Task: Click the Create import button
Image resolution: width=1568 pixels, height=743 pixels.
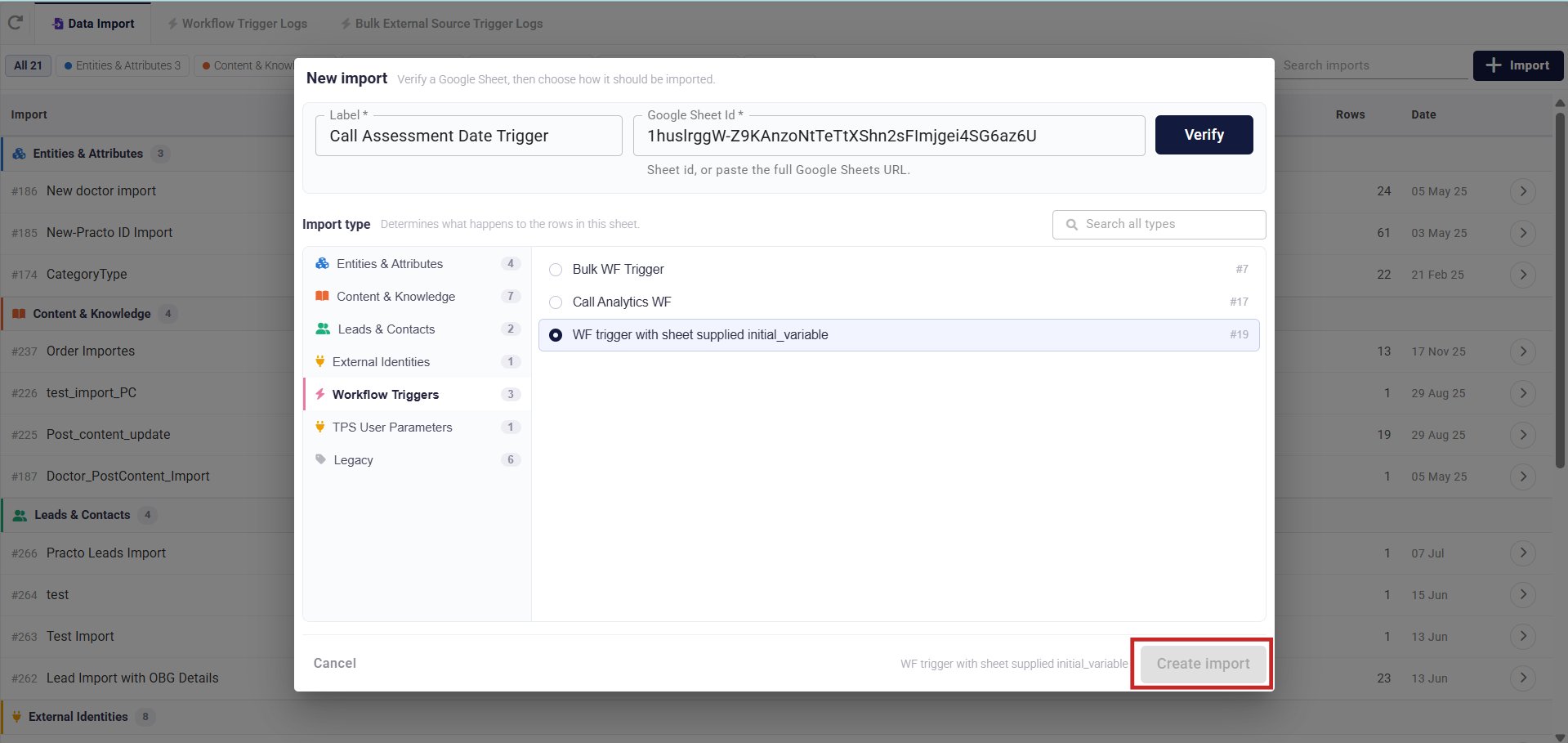Action: (x=1203, y=664)
